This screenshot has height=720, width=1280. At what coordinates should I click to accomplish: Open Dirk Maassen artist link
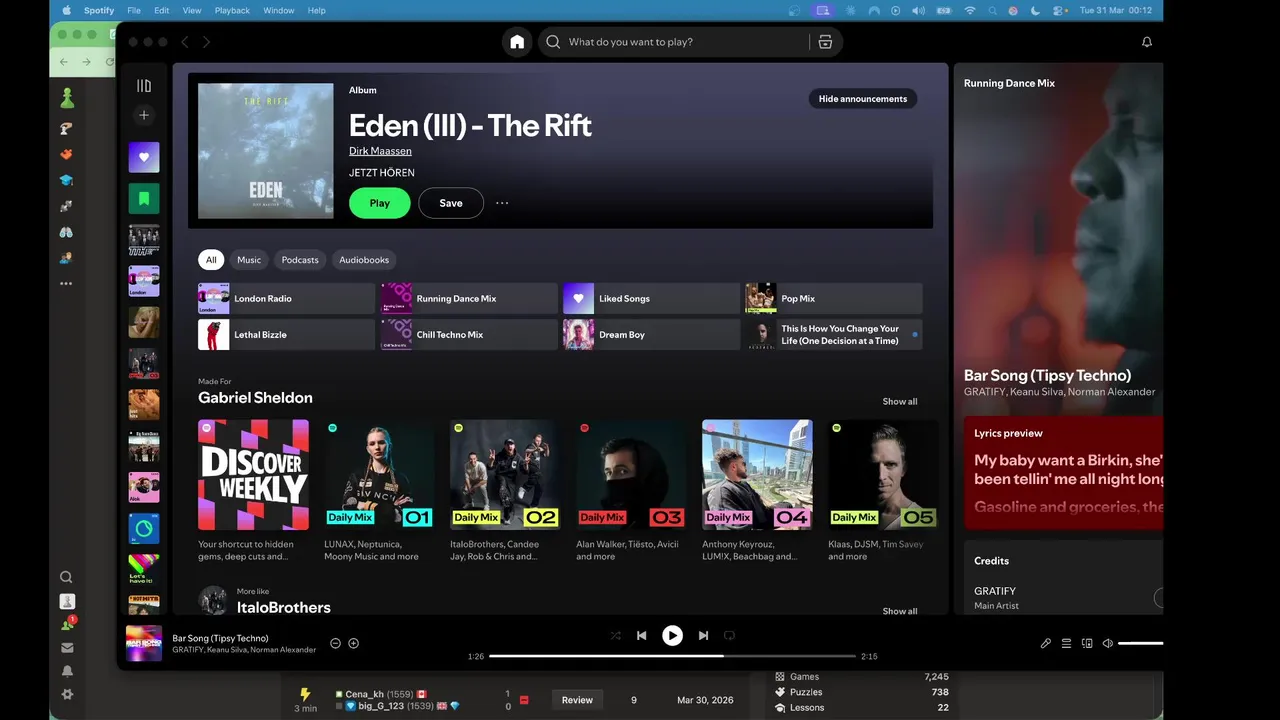pyautogui.click(x=380, y=151)
